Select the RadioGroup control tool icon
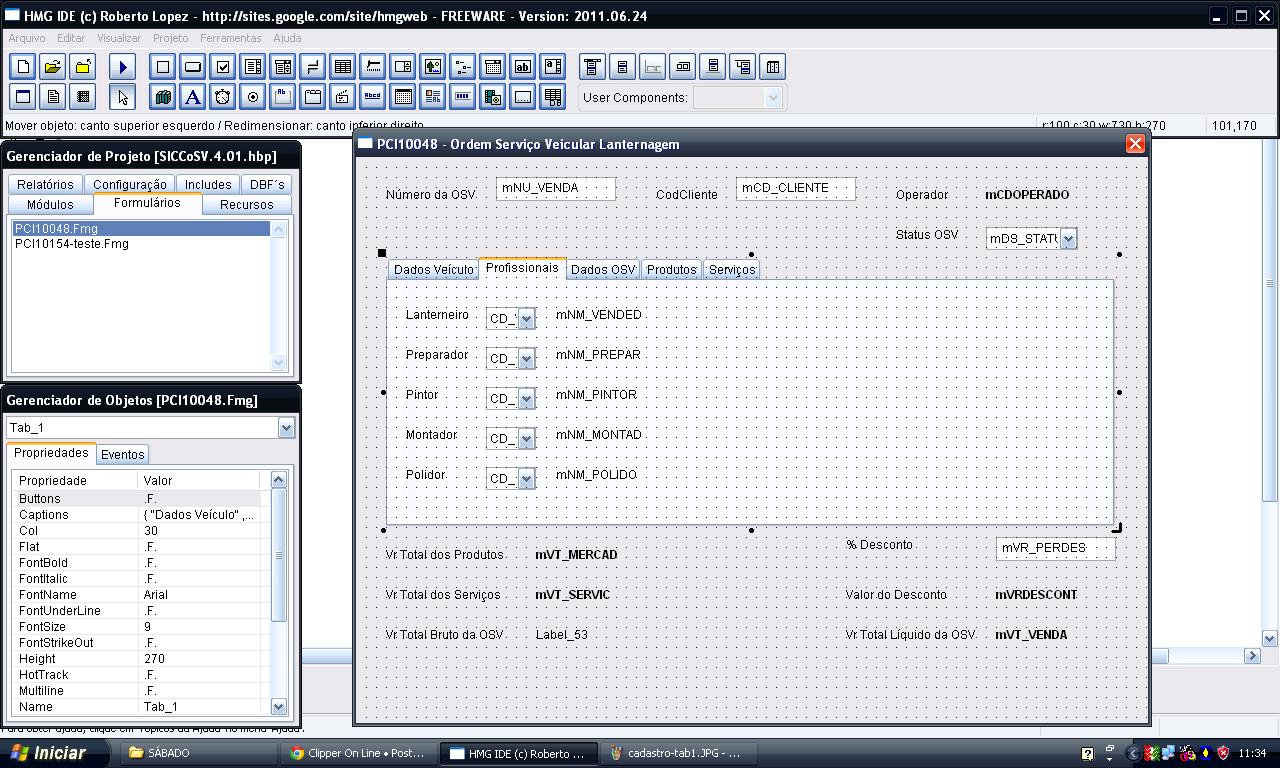This screenshot has width=1280, height=768. tap(253, 97)
